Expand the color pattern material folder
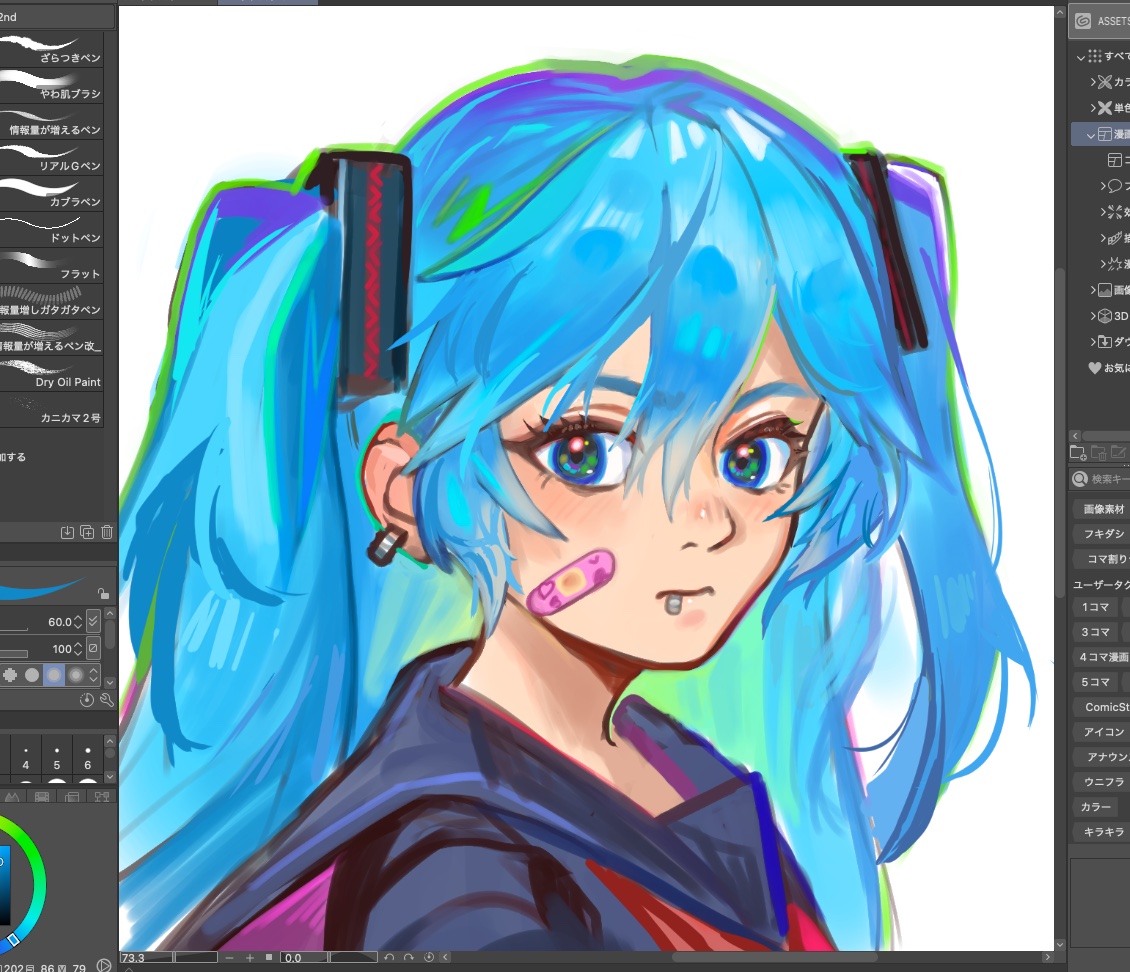This screenshot has width=1130, height=972. (x=1093, y=82)
